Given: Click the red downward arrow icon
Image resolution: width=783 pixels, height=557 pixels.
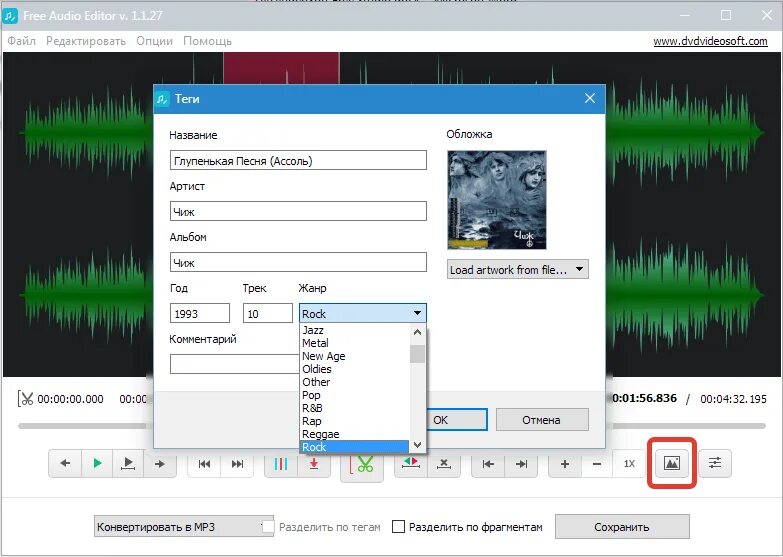Looking at the screenshot, I should [x=314, y=464].
